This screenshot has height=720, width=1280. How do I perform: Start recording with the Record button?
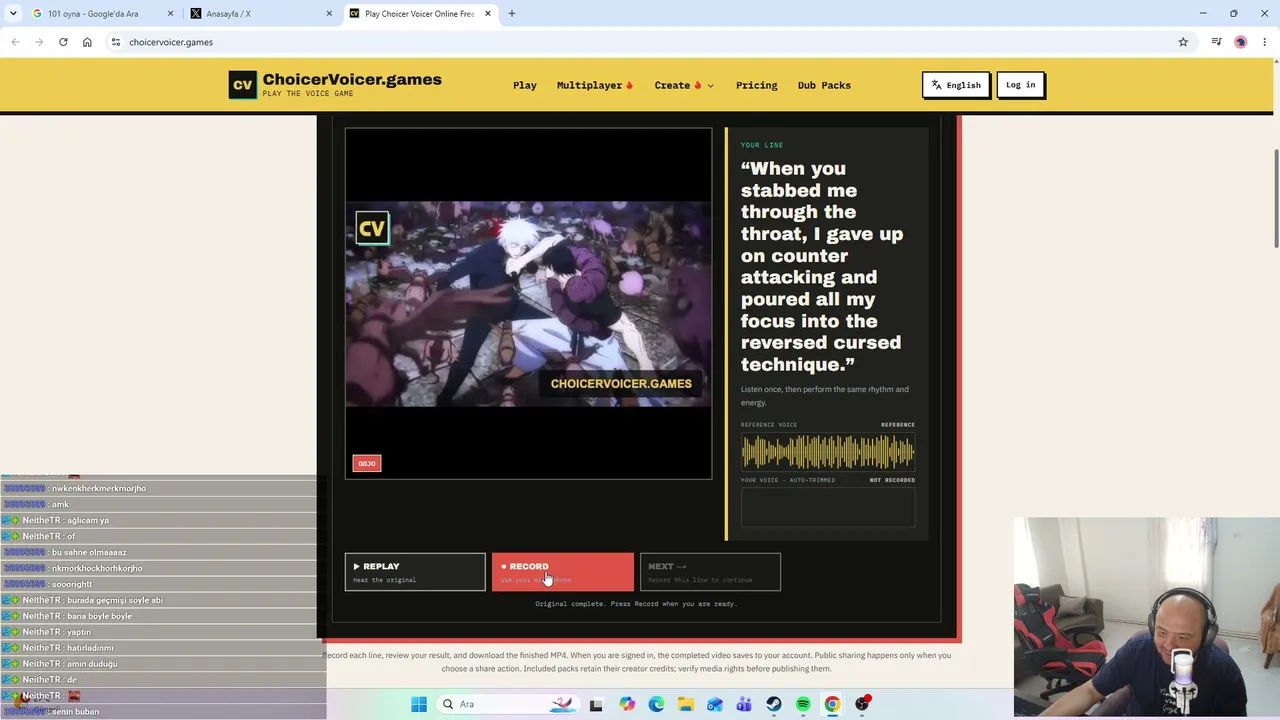[x=563, y=572]
